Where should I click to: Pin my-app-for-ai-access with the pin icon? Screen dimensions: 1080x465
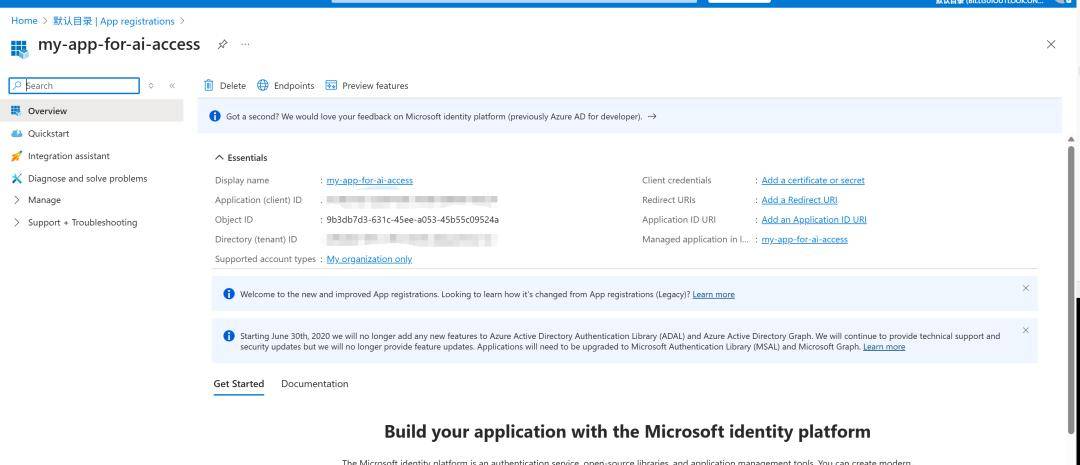pos(222,44)
